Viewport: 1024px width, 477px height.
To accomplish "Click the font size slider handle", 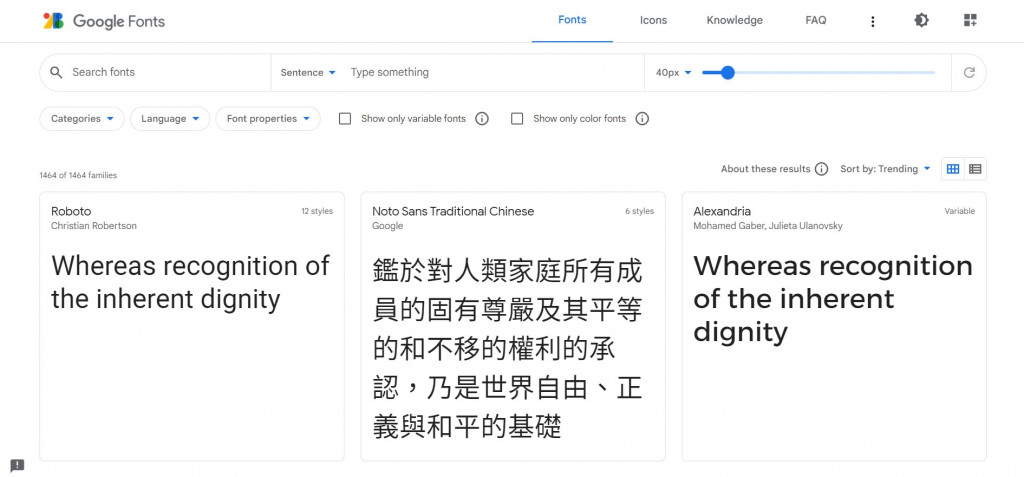I will [x=728, y=73].
